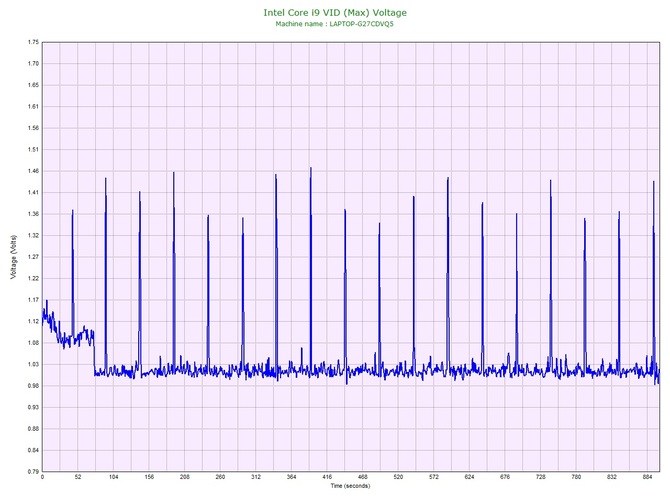
Task: Click the 1.17 value on the voltage axis
Action: click(33, 300)
